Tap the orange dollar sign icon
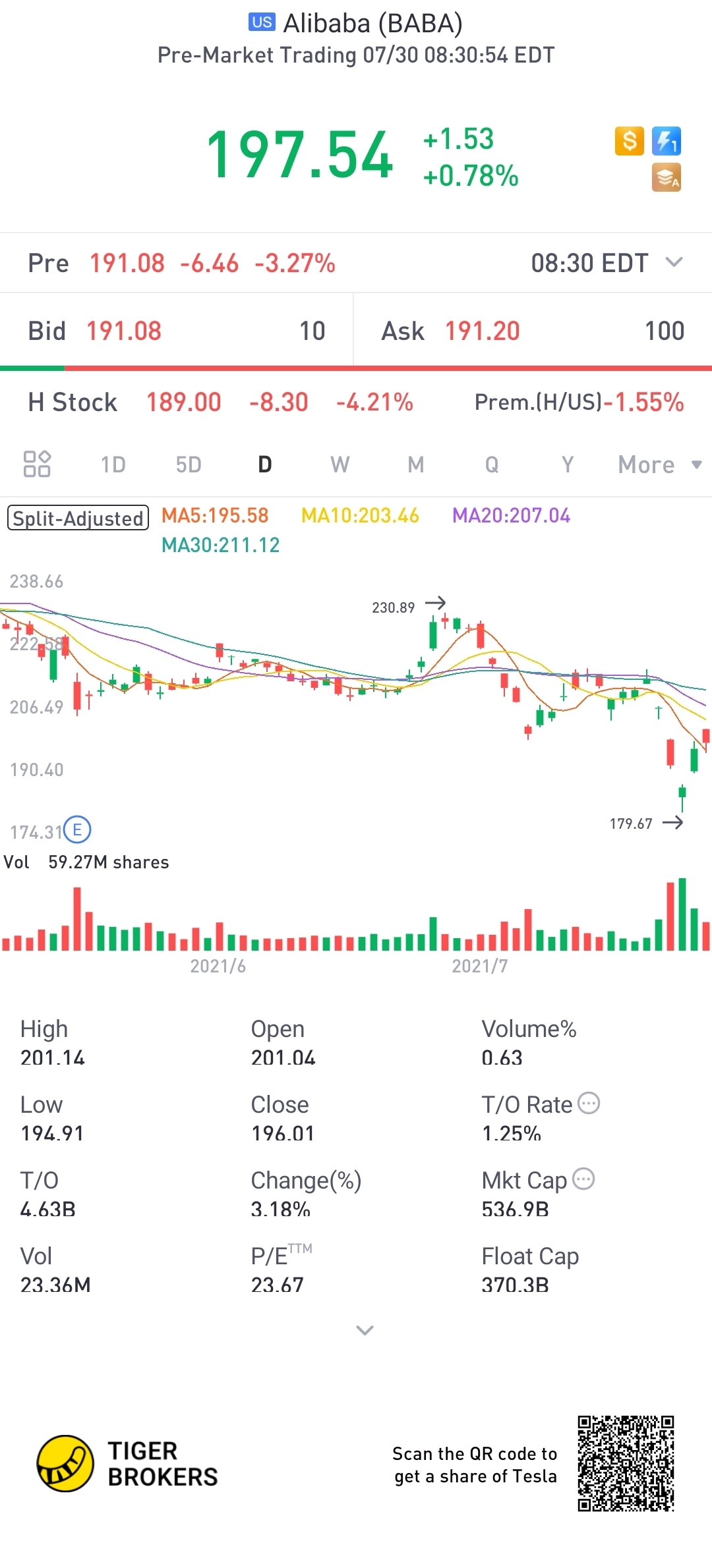Viewport: 712px width, 1568px height. pos(630,141)
